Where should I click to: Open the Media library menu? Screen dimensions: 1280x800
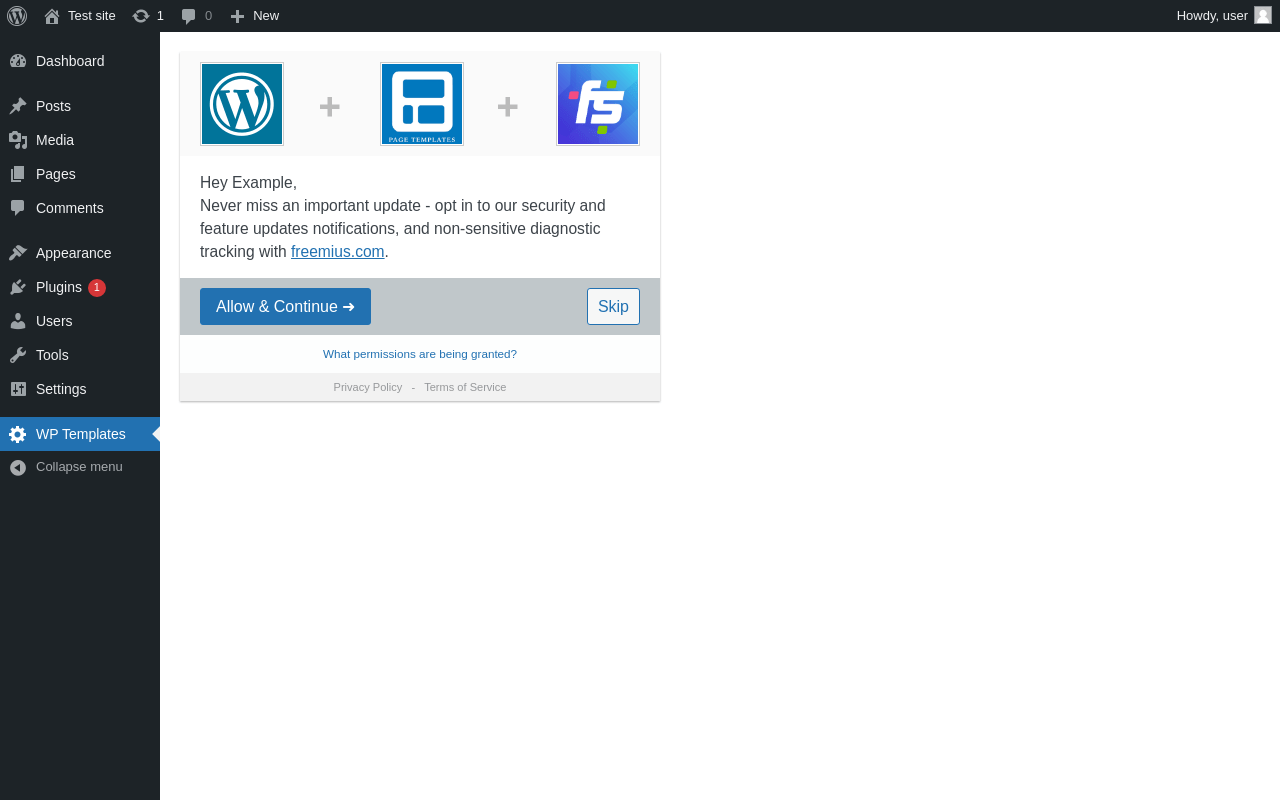(x=80, y=140)
